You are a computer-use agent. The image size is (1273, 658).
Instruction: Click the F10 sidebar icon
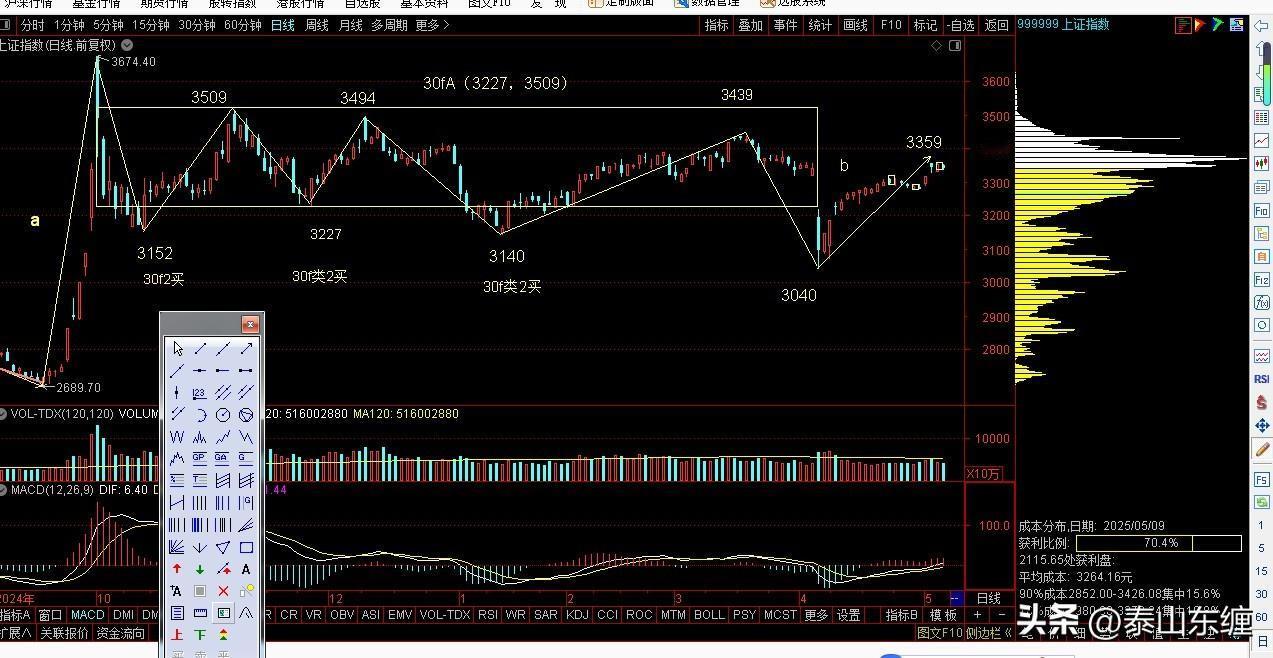point(1262,211)
